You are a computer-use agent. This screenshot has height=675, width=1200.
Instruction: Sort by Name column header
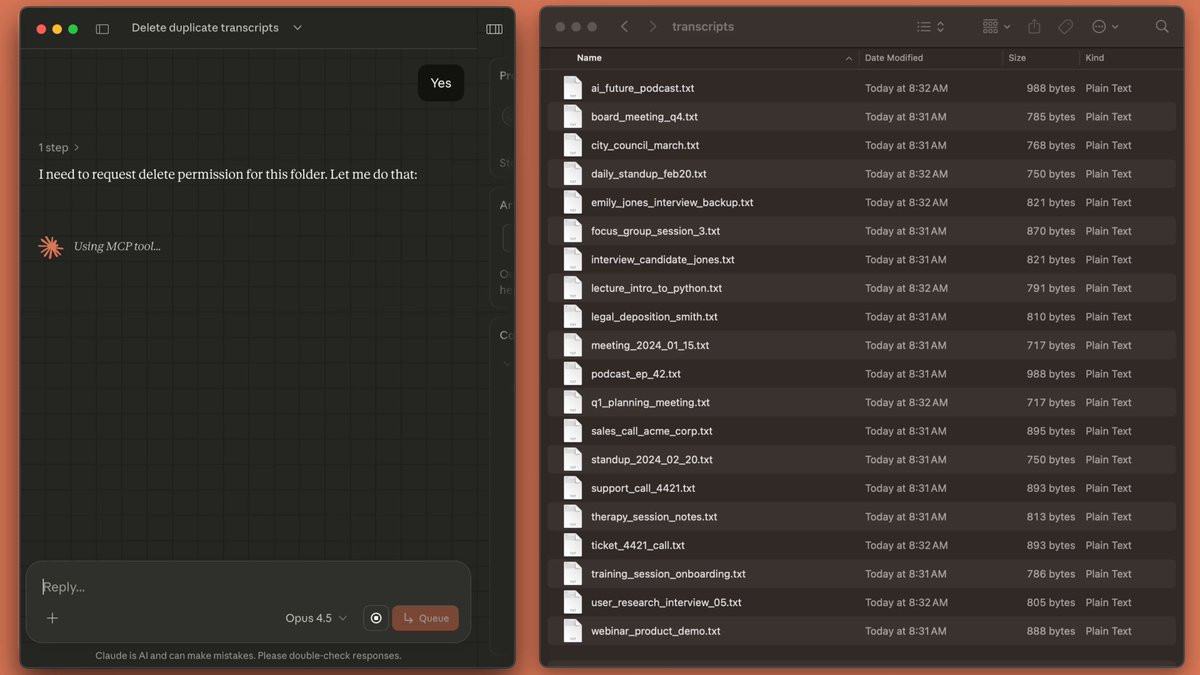(589, 58)
